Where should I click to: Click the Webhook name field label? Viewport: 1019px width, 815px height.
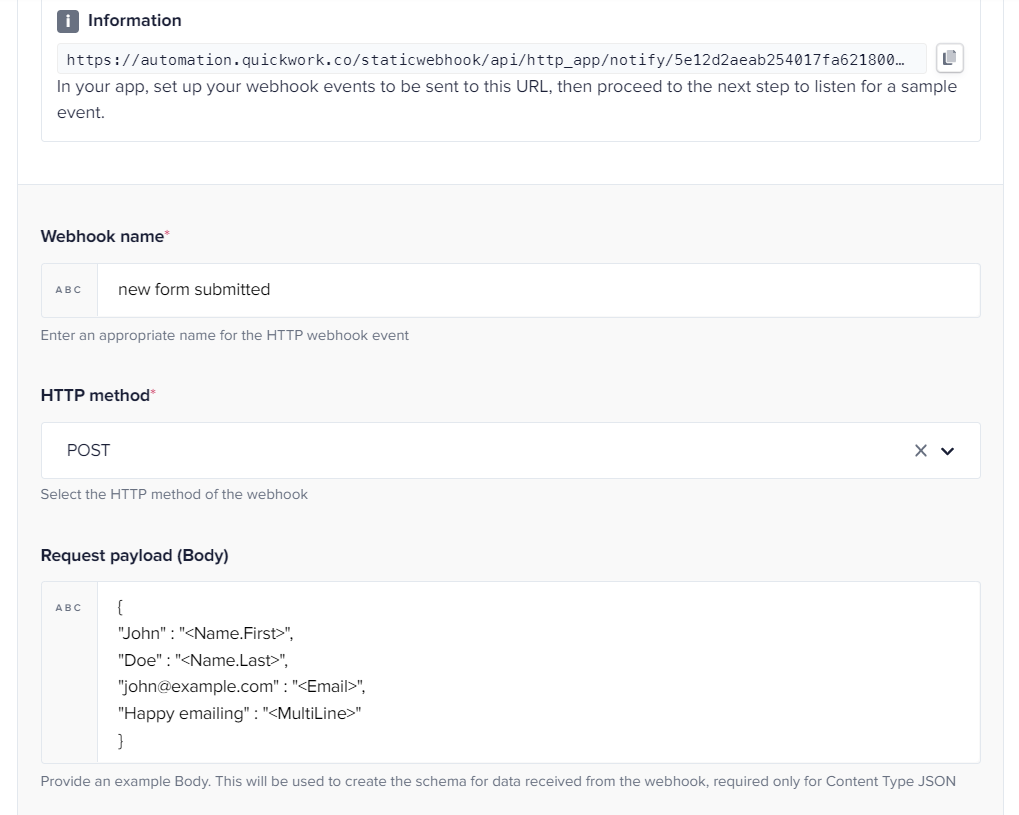point(102,236)
